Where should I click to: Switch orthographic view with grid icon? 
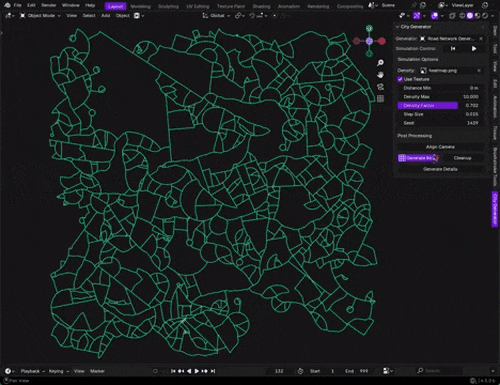[380, 99]
